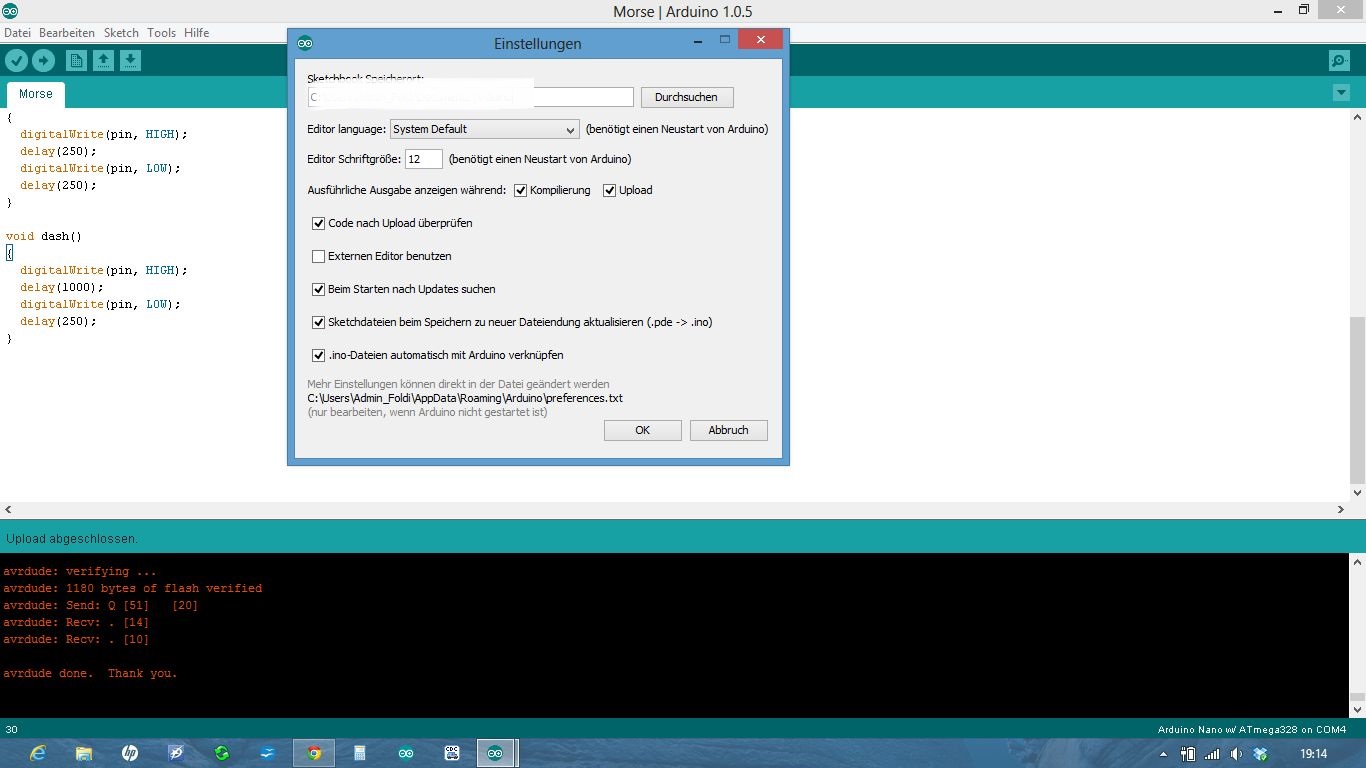The height and width of the screenshot is (768, 1366).
Task: Click the console scrollbar up arrow
Action: [x=1357, y=562]
